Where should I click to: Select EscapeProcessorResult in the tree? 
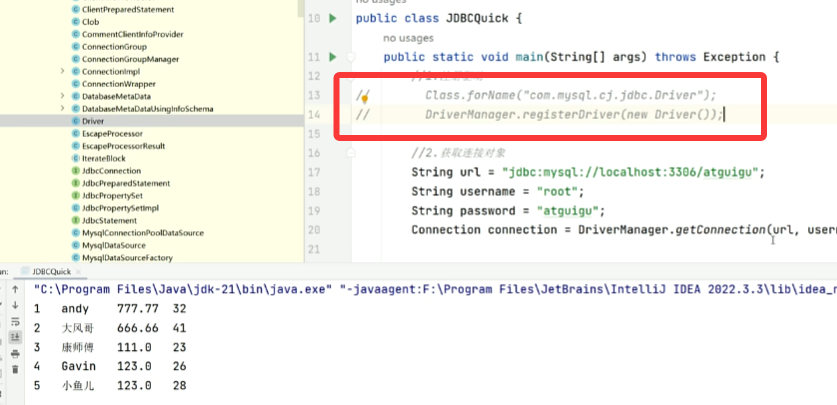pyautogui.click(x=123, y=146)
